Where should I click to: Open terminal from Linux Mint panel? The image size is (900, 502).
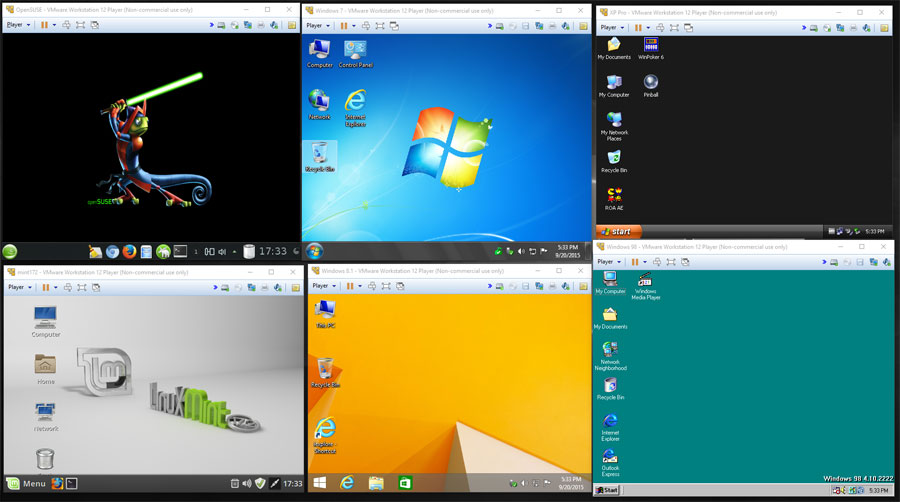coord(72,484)
